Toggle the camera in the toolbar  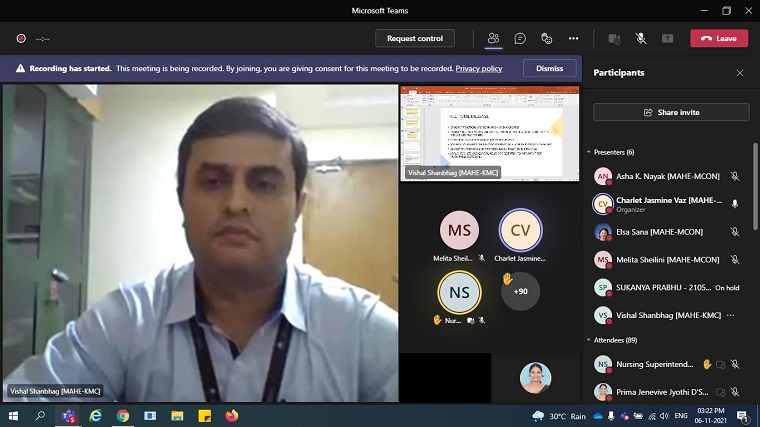click(x=614, y=38)
